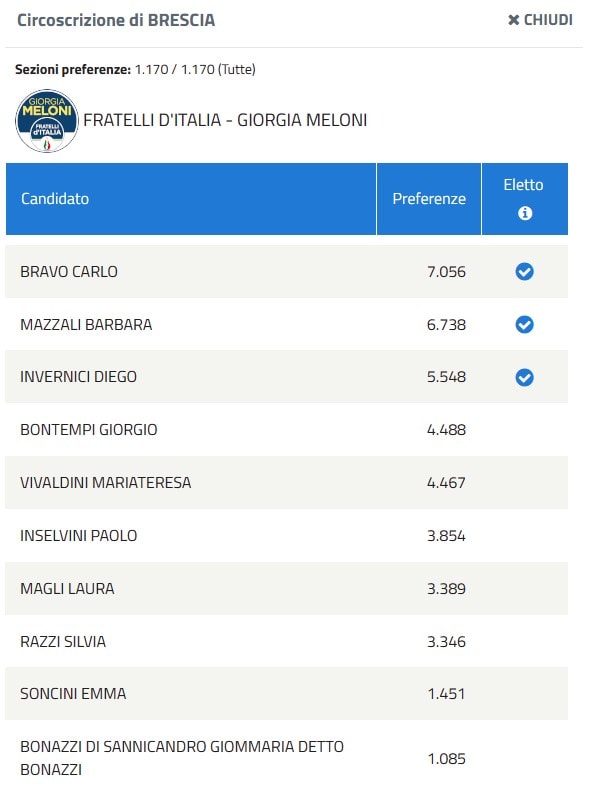
Task: Select the MAGLI LAURA candidate row
Action: (x=286, y=588)
